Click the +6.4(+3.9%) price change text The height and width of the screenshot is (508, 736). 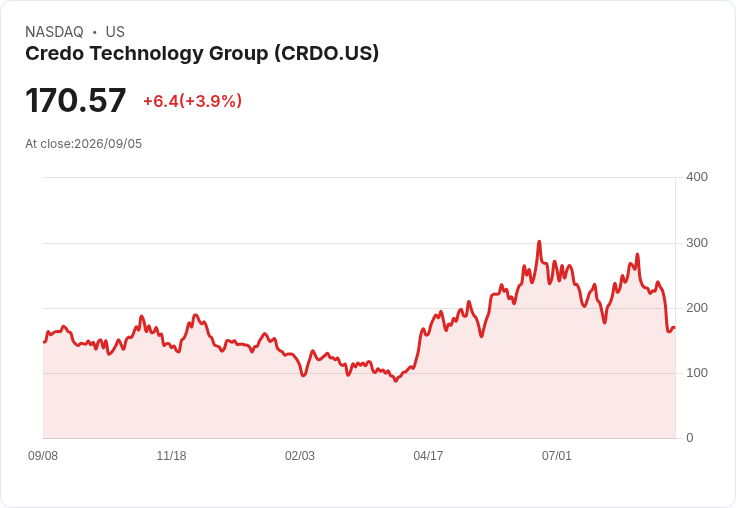(192, 101)
